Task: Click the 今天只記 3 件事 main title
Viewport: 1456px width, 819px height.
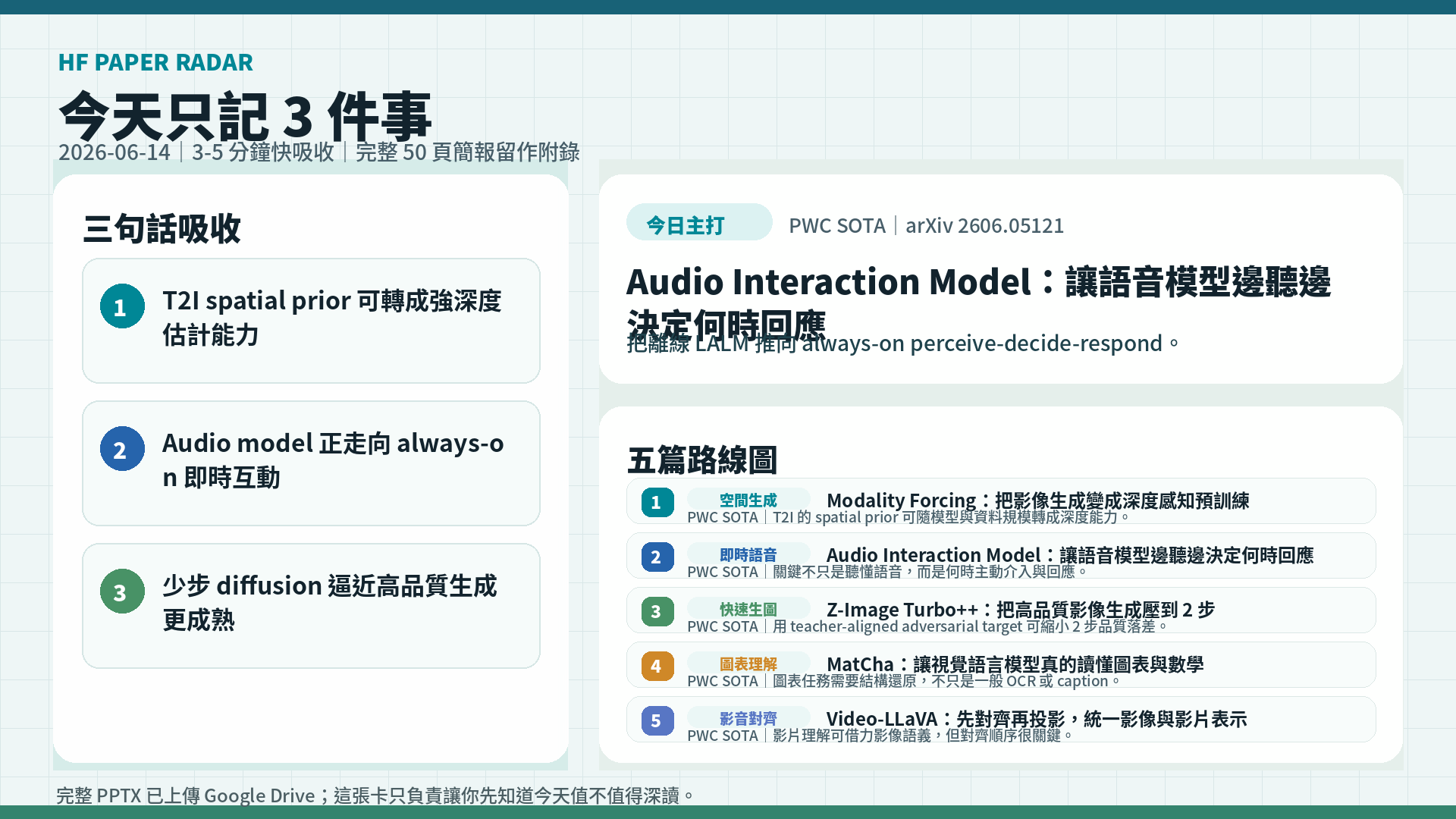Action: coord(245,116)
